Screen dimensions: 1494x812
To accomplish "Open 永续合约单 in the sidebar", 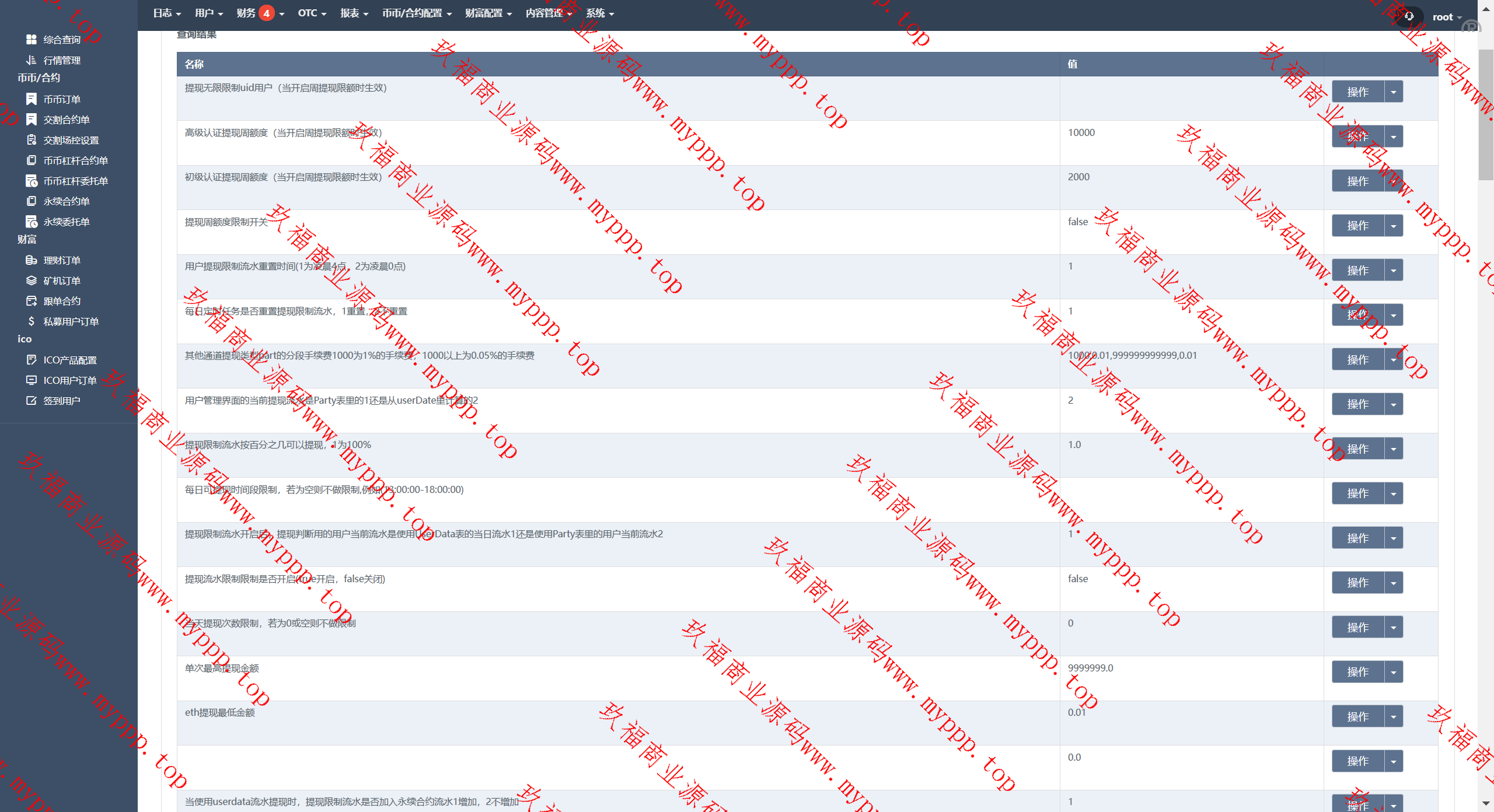I will [66, 201].
